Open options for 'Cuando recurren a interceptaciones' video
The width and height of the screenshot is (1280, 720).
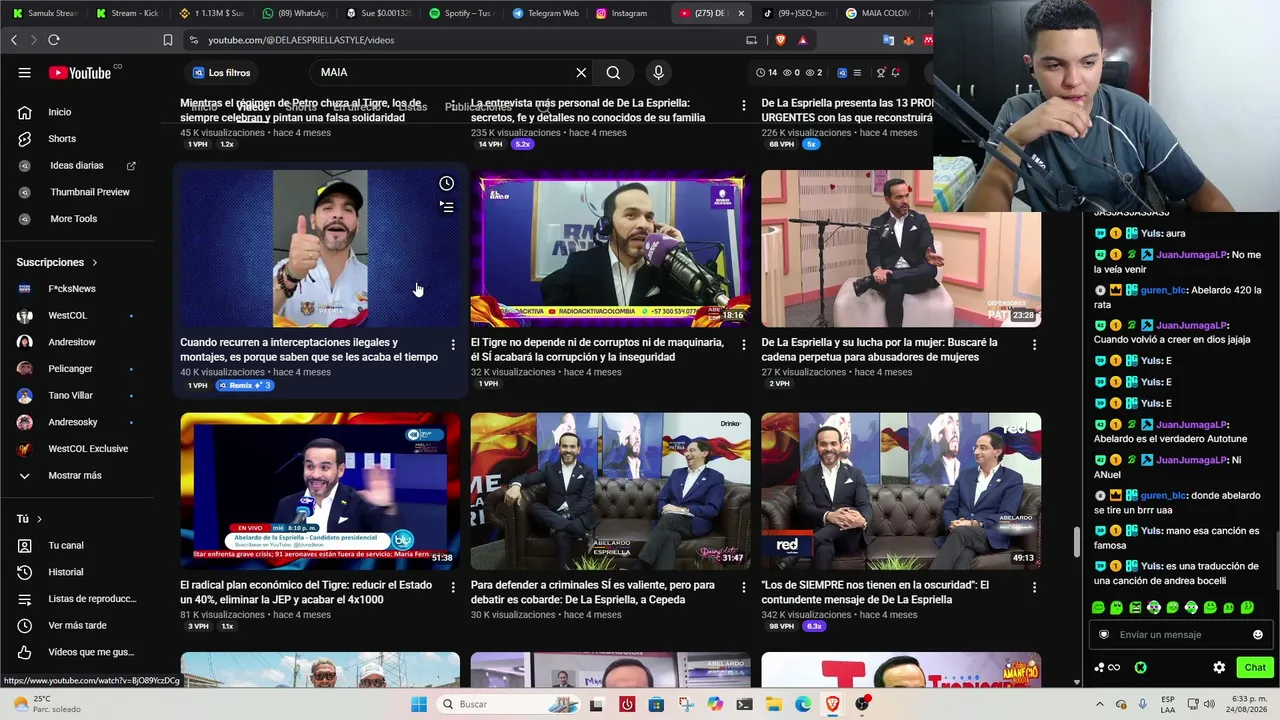pos(453,345)
